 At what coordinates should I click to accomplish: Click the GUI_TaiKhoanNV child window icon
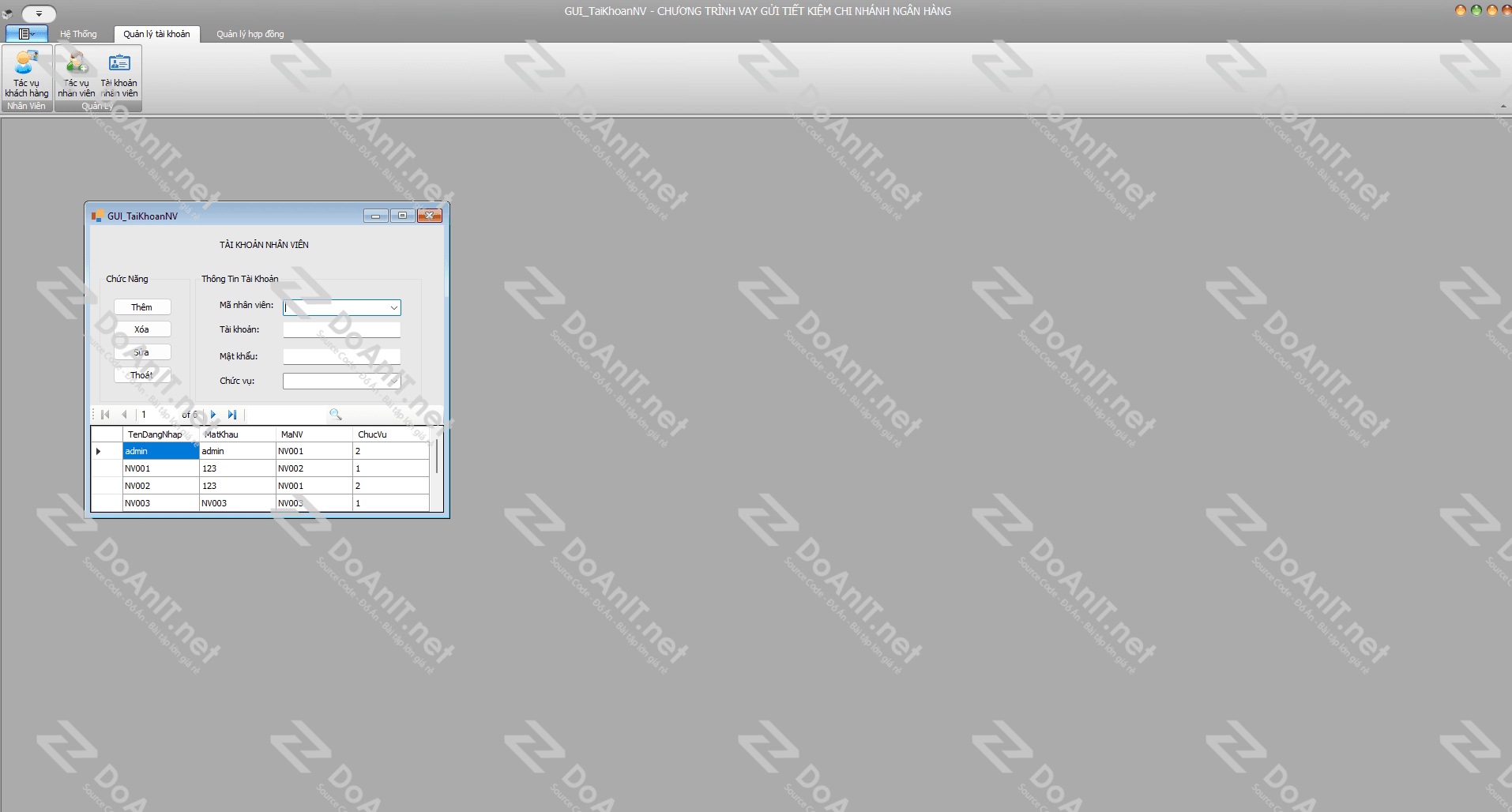98,216
